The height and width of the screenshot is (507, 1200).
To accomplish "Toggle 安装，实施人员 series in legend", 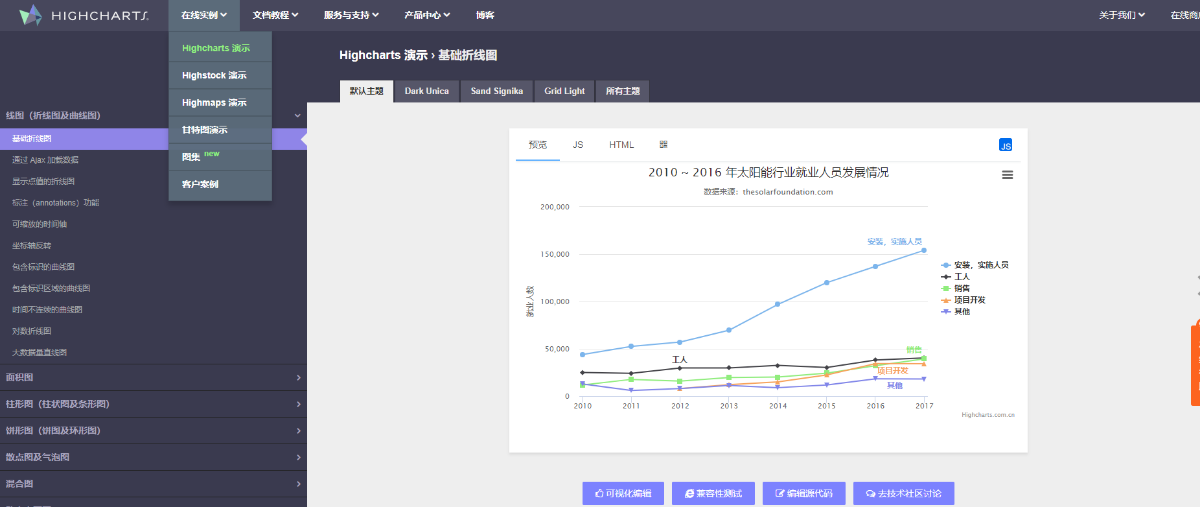I will click(x=974, y=265).
